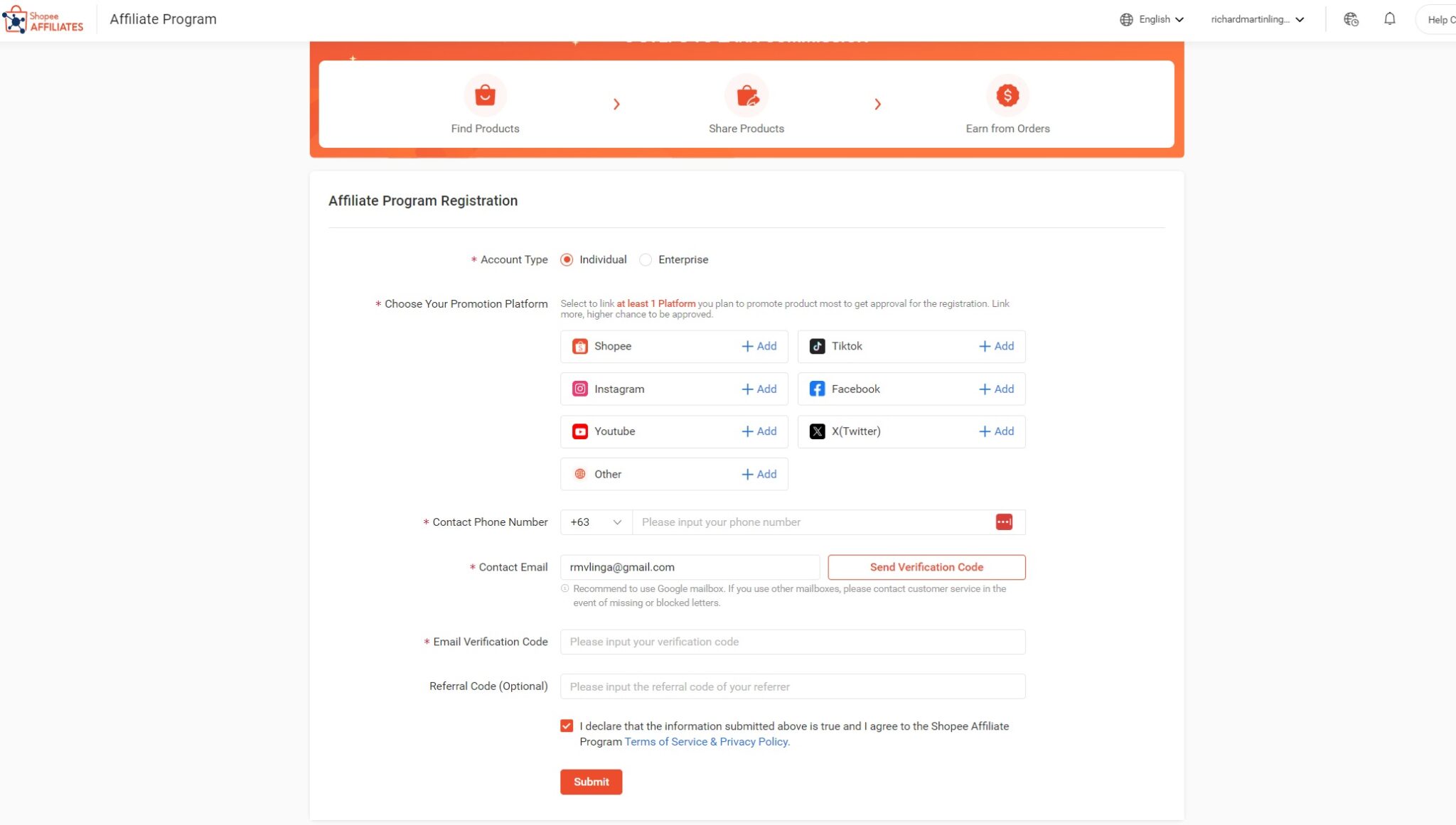
Task: Submit the affiliate registration form
Action: 591,782
